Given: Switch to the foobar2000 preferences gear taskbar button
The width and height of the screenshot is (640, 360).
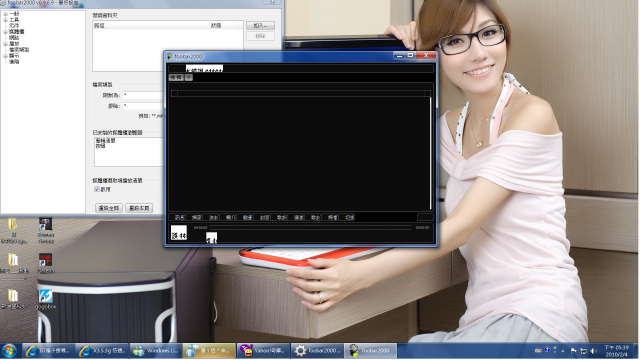Looking at the screenshot, I should pos(317,351).
